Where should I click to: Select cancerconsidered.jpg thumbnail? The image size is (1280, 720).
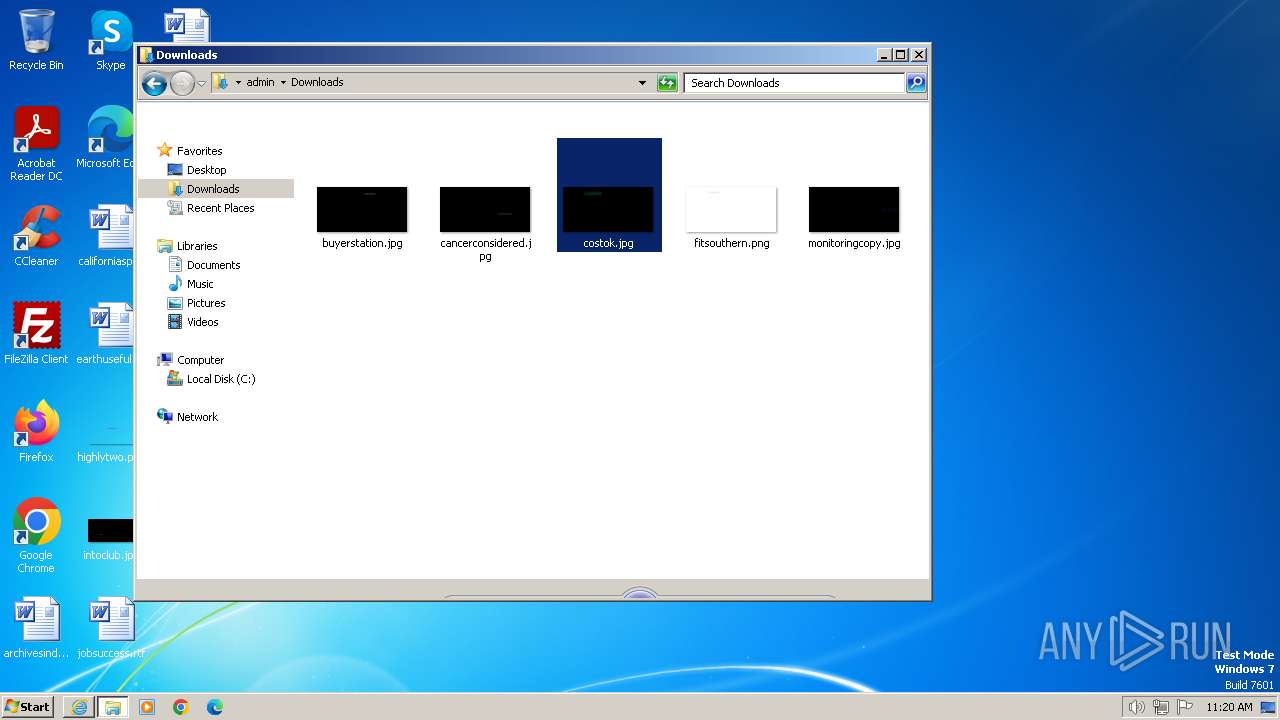click(x=485, y=209)
